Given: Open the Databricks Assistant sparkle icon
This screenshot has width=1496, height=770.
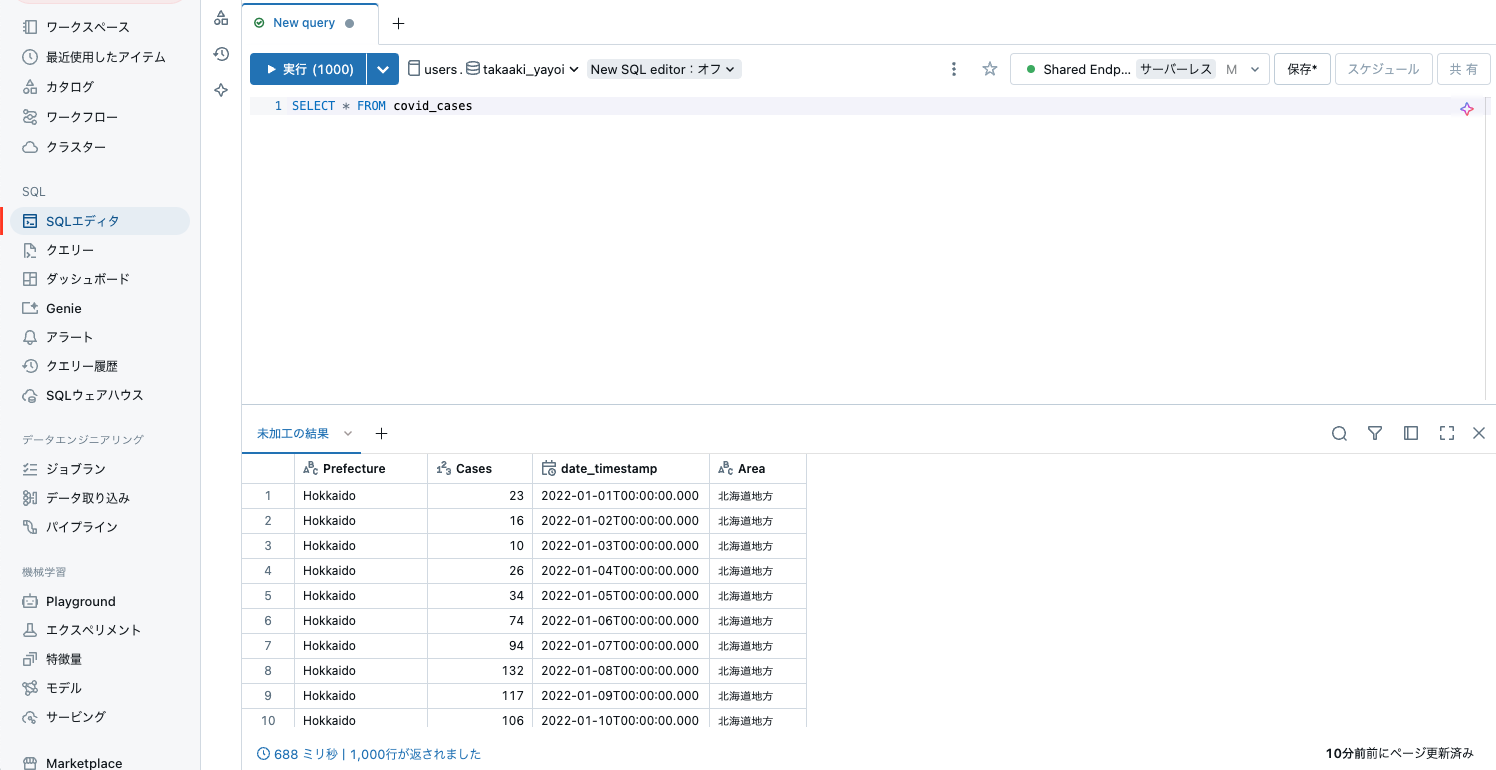Looking at the screenshot, I should [221, 90].
